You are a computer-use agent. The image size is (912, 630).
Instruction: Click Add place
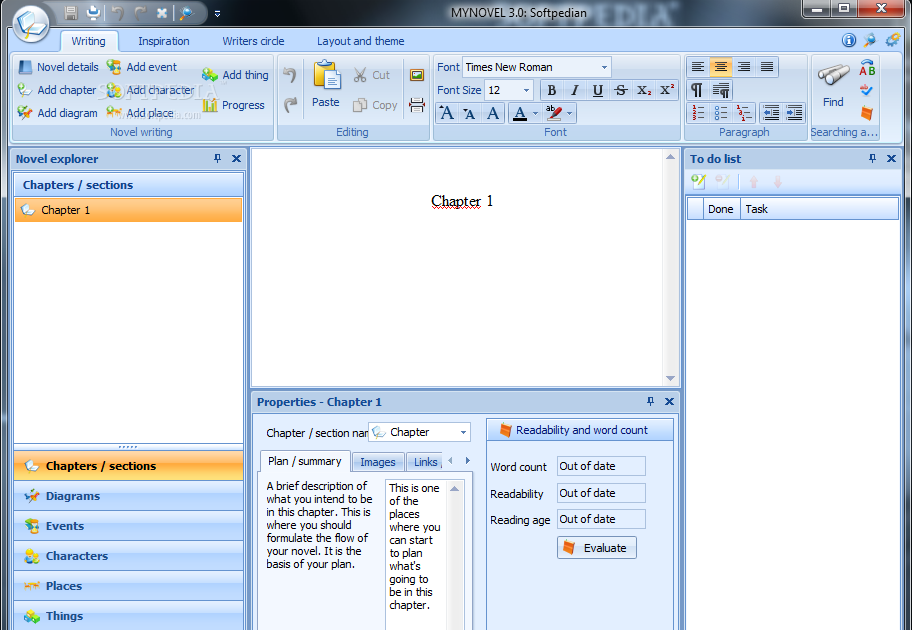pos(140,113)
